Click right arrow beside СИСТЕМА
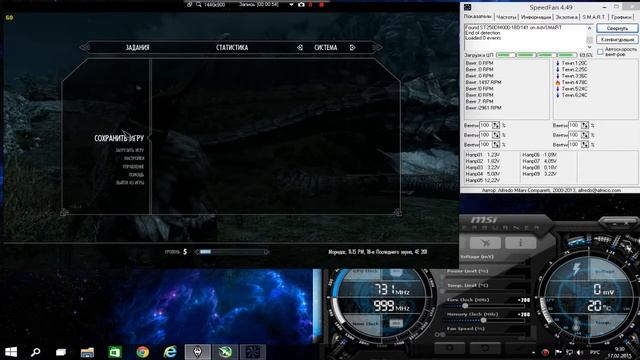This screenshot has width=640, height=360. click(352, 47)
